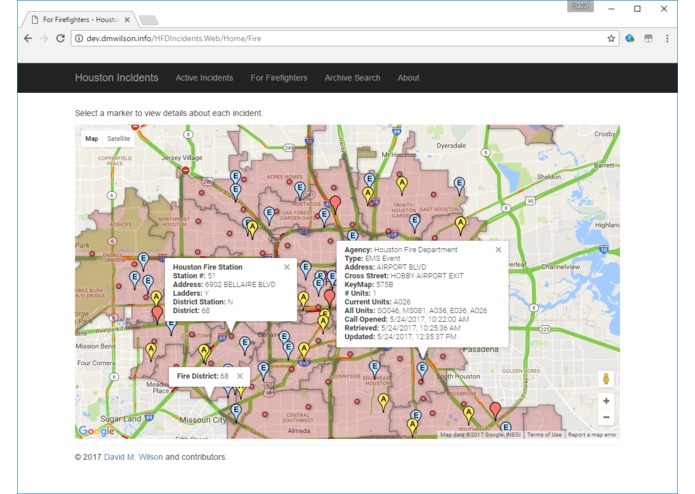
Task: Select the For Firefighters nav item
Action: [279, 78]
